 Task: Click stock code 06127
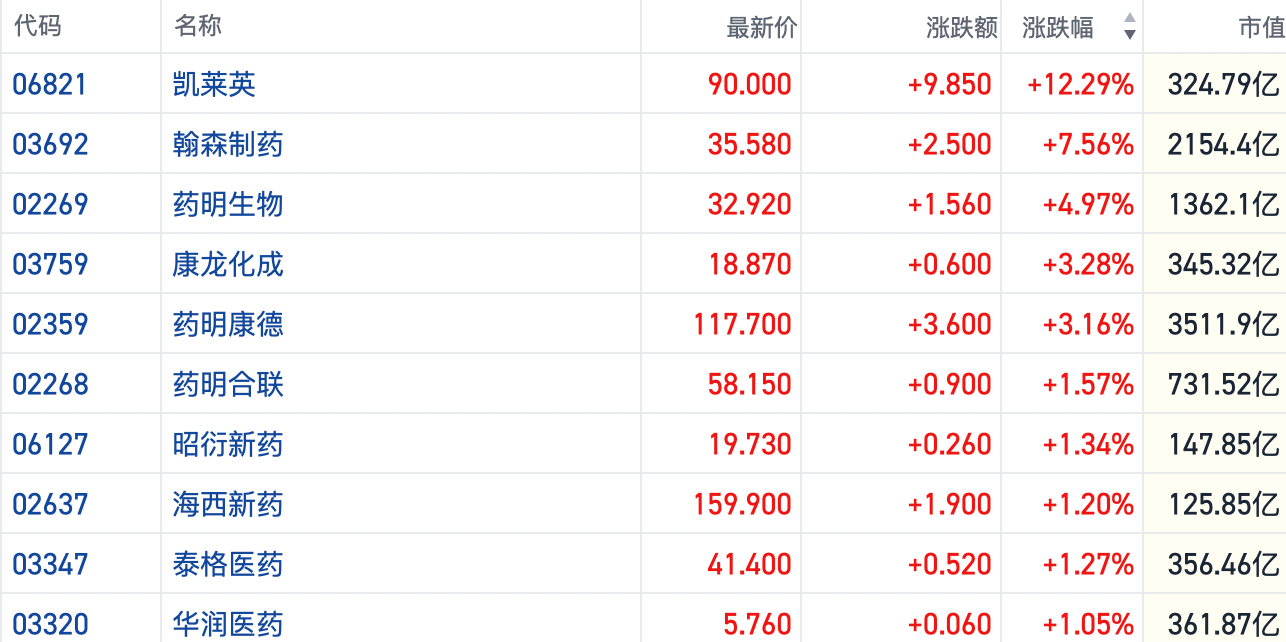[50, 444]
